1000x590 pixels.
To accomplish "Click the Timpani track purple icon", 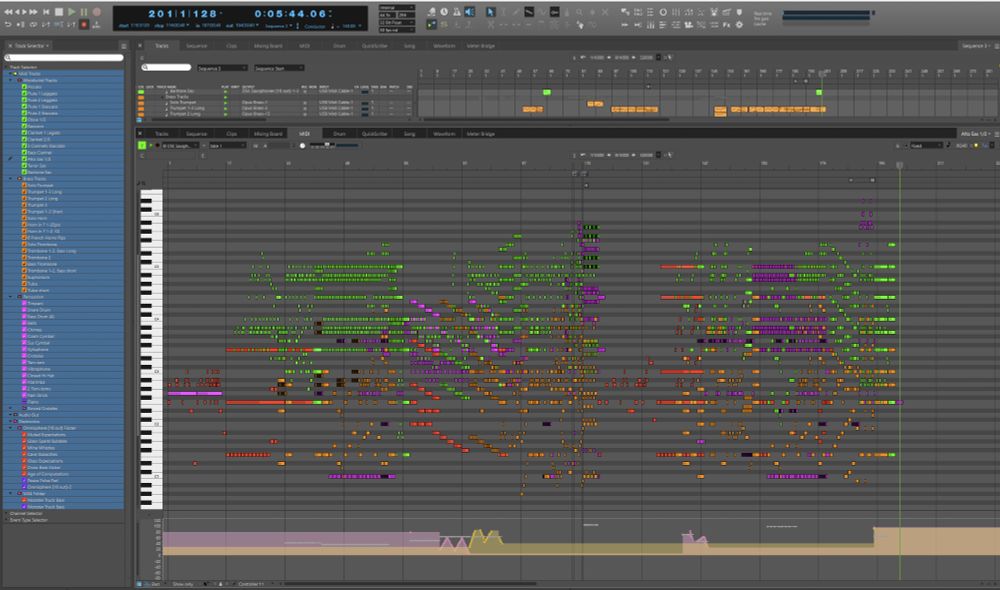I will pos(24,304).
